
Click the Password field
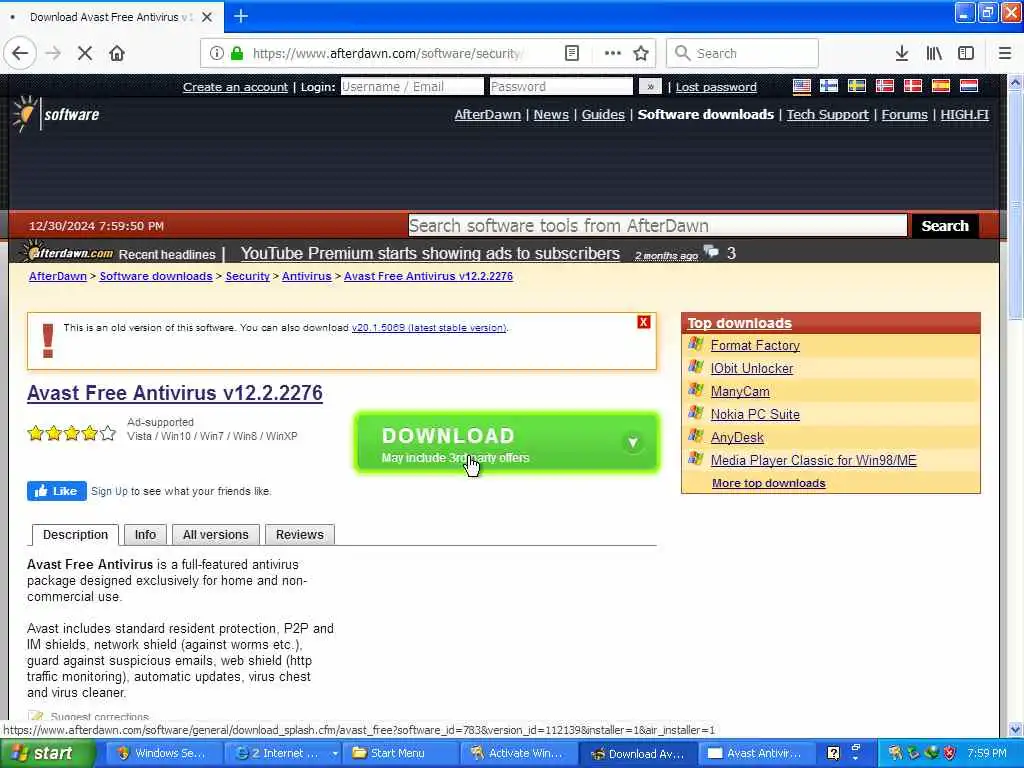coord(561,86)
